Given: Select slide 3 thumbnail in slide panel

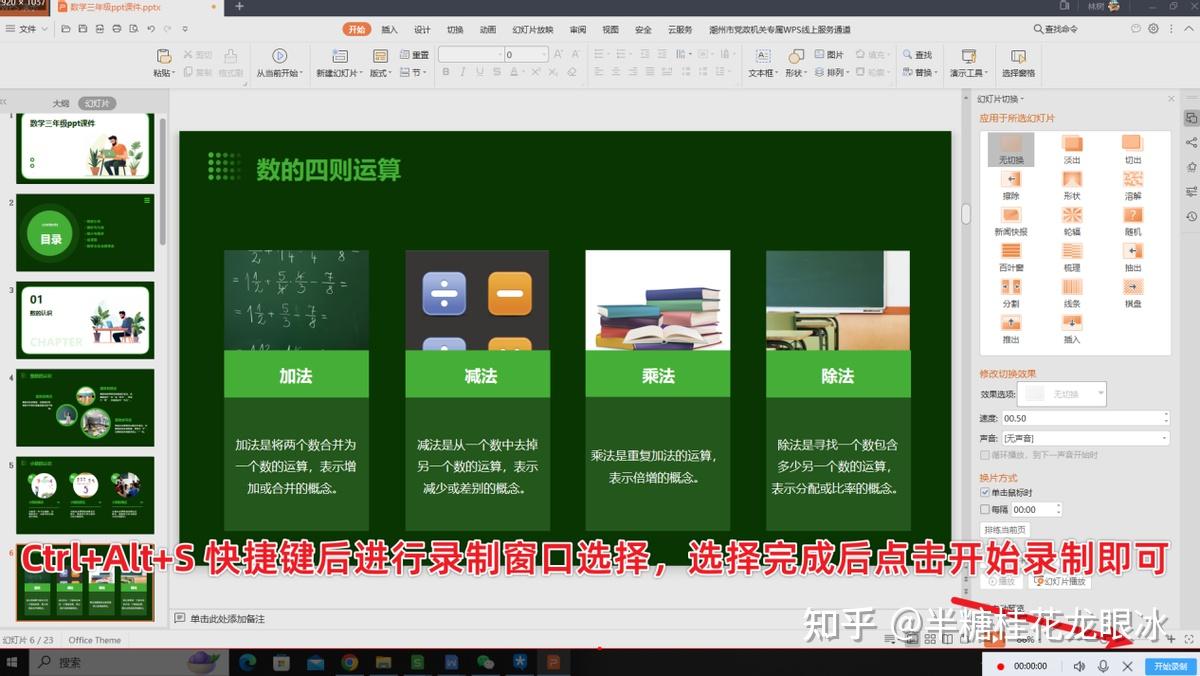Looking at the screenshot, I should (x=84, y=319).
